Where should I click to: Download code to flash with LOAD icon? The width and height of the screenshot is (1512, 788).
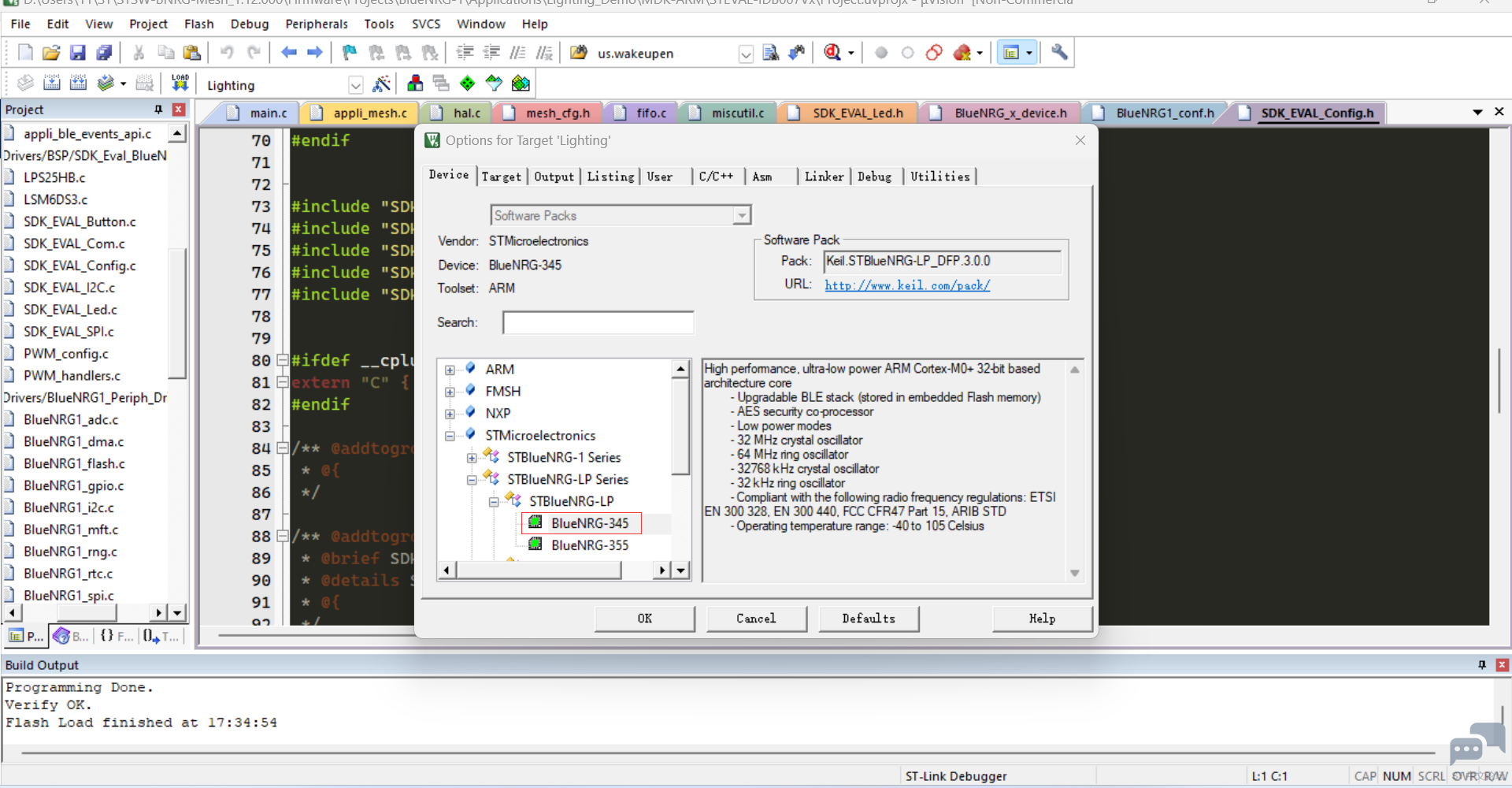[180, 84]
